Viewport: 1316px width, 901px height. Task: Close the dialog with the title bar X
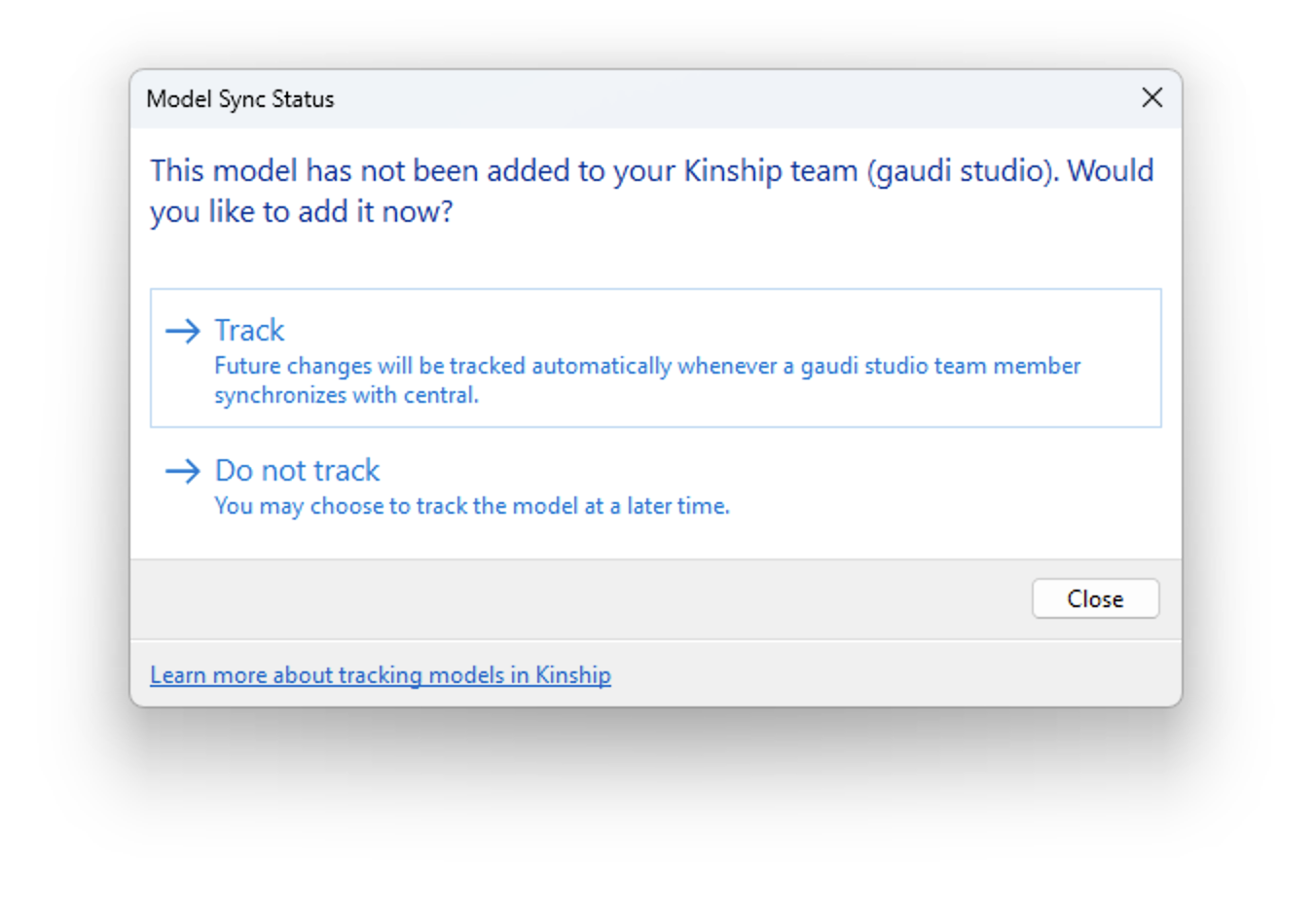[x=1151, y=98]
